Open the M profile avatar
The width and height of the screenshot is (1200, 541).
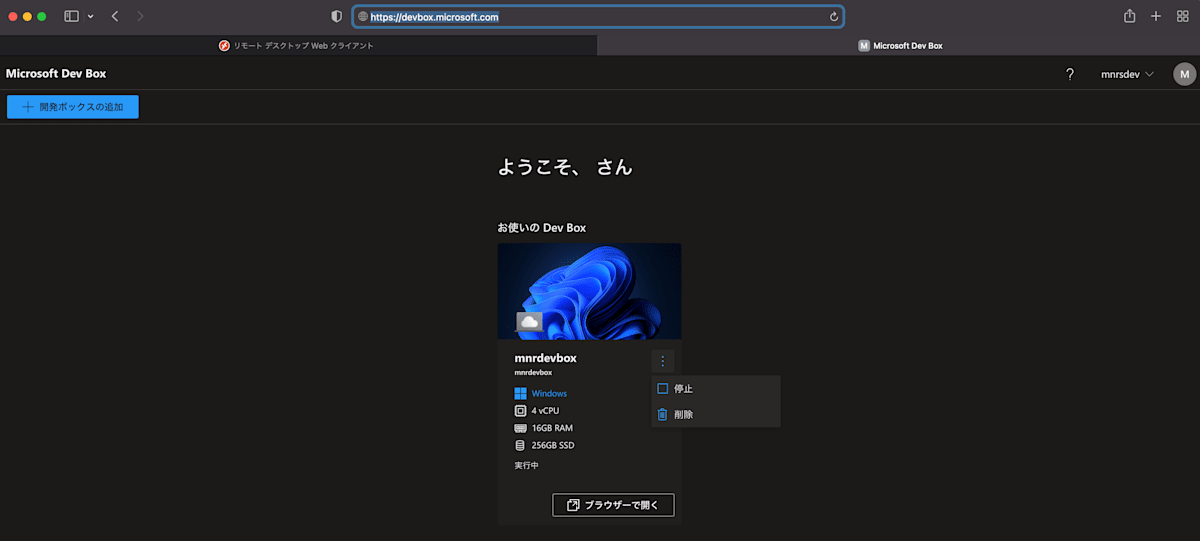tap(1184, 74)
